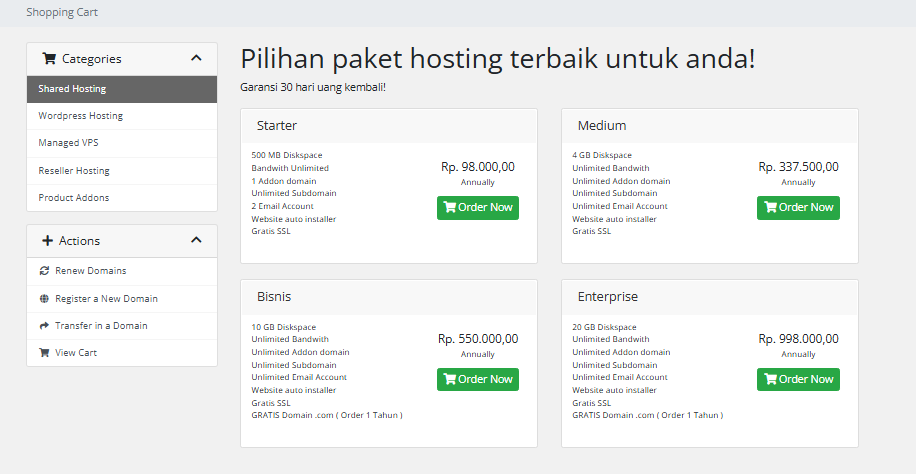Screen dimensions: 916x474
Task: Open Register a New Domain link
Action: tap(106, 299)
